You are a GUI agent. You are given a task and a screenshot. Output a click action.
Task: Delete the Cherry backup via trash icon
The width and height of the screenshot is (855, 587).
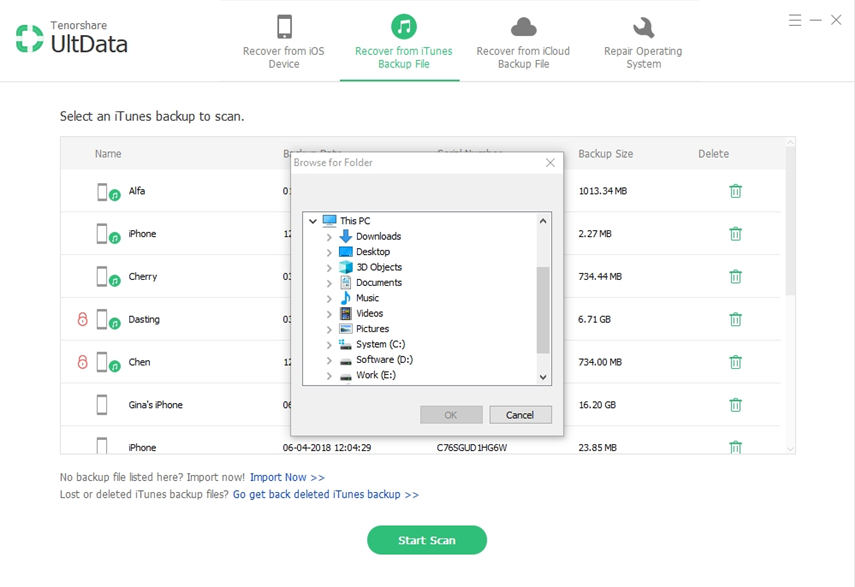click(x=735, y=277)
